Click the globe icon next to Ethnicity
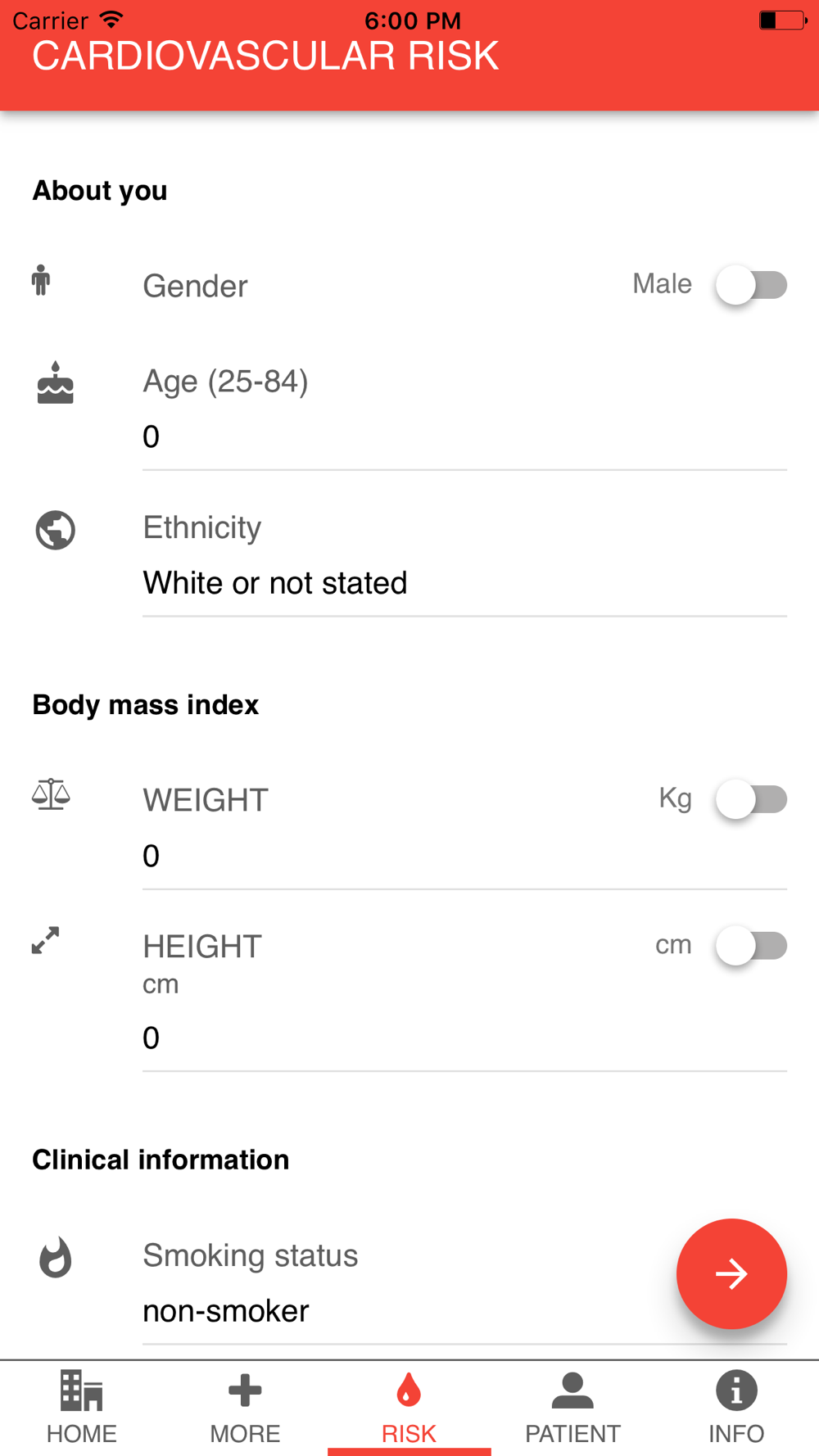819x1456 pixels. click(56, 530)
